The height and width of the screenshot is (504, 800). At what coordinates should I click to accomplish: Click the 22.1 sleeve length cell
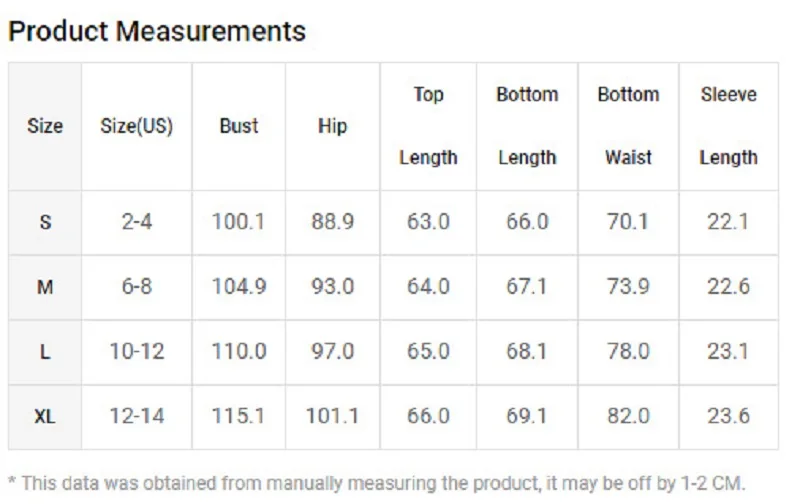[728, 222]
